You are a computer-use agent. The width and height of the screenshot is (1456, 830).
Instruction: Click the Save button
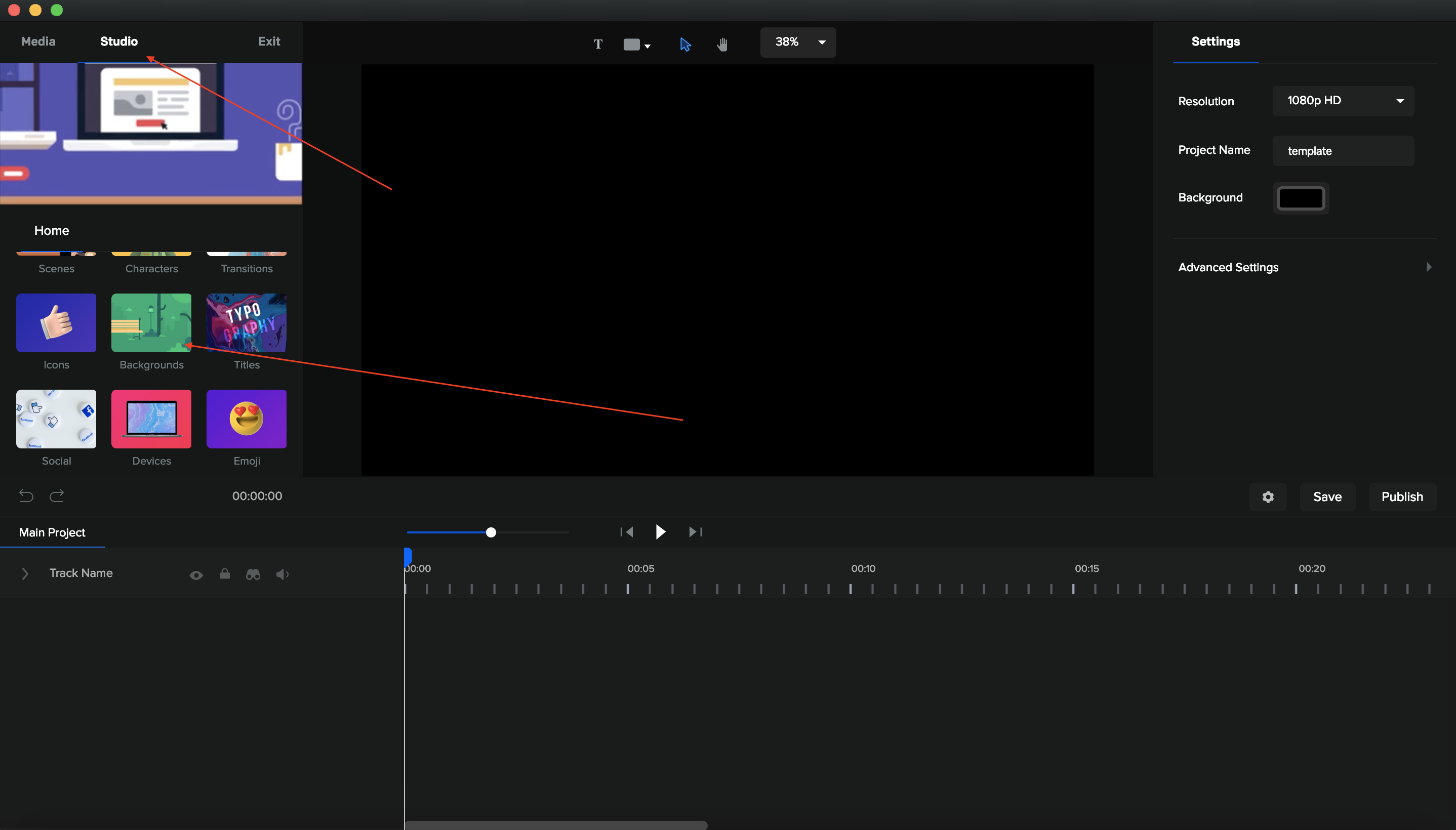coord(1327,496)
